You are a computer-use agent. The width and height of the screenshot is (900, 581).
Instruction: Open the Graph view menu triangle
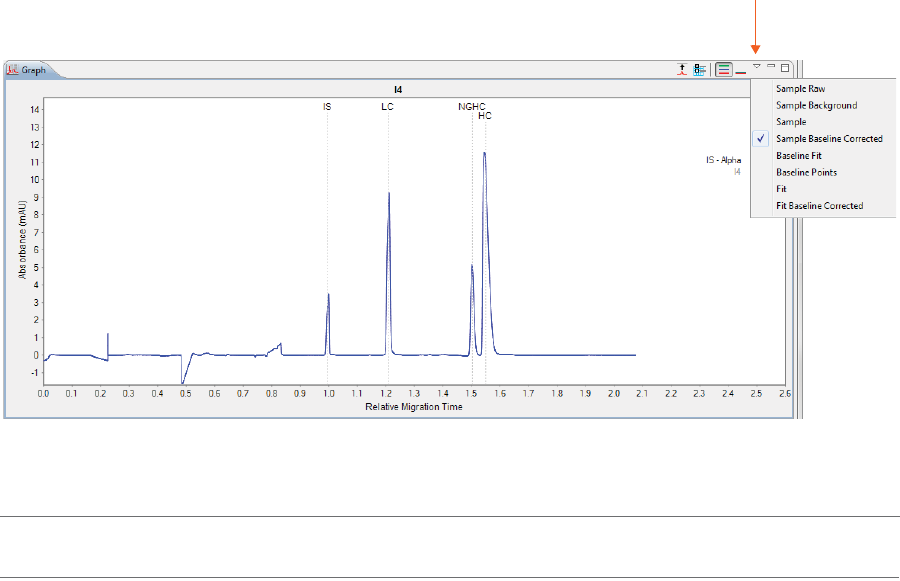coord(757,67)
